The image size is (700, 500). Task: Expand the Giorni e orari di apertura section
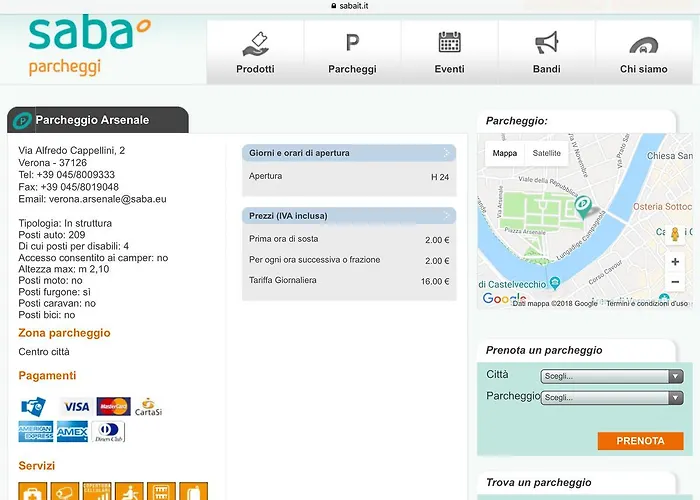click(348, 153)
